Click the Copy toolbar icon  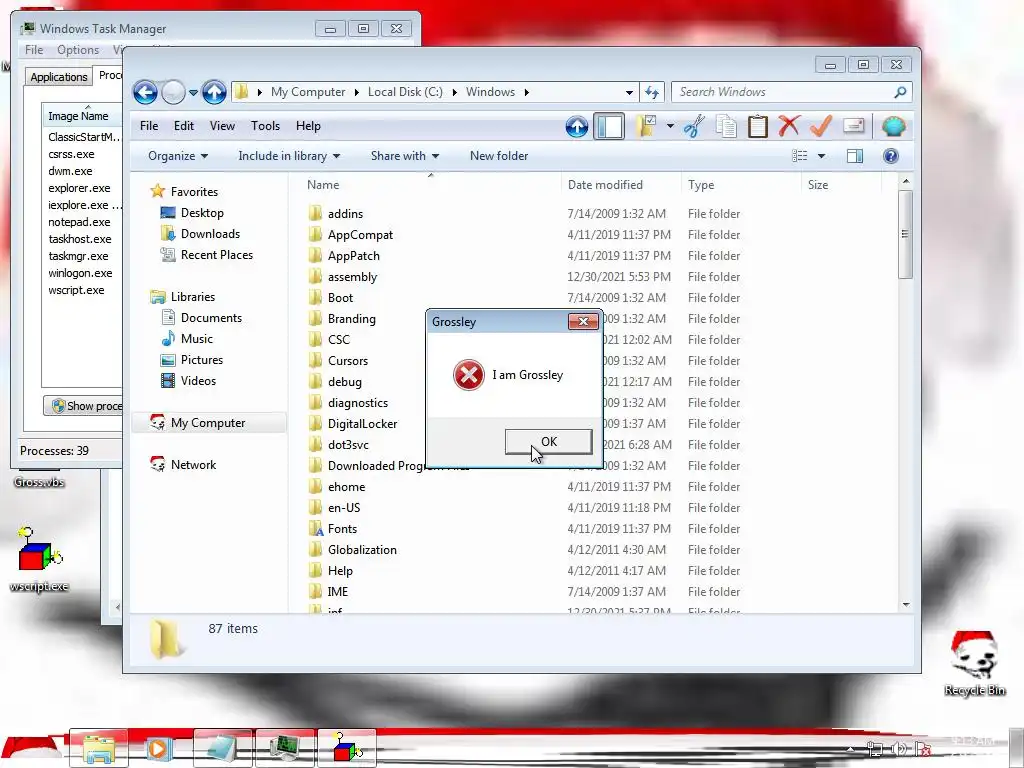point(726,126)
